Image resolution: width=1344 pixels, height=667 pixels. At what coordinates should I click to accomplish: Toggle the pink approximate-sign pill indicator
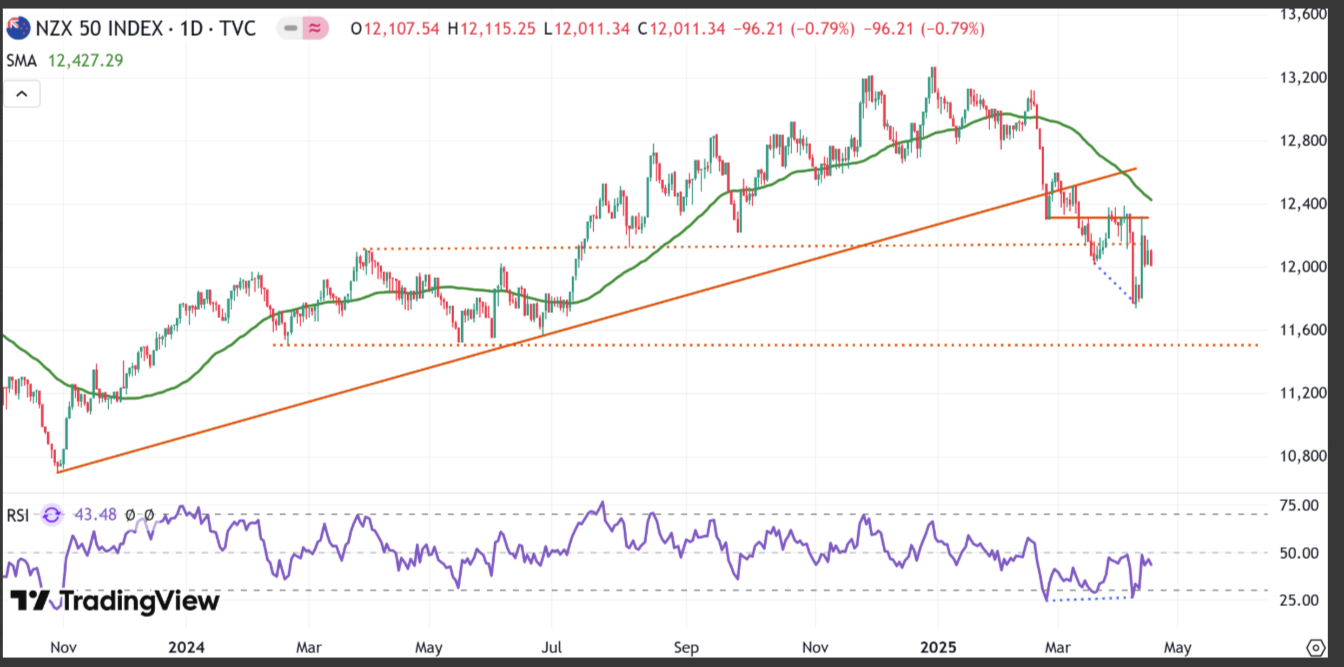(315, 29)
